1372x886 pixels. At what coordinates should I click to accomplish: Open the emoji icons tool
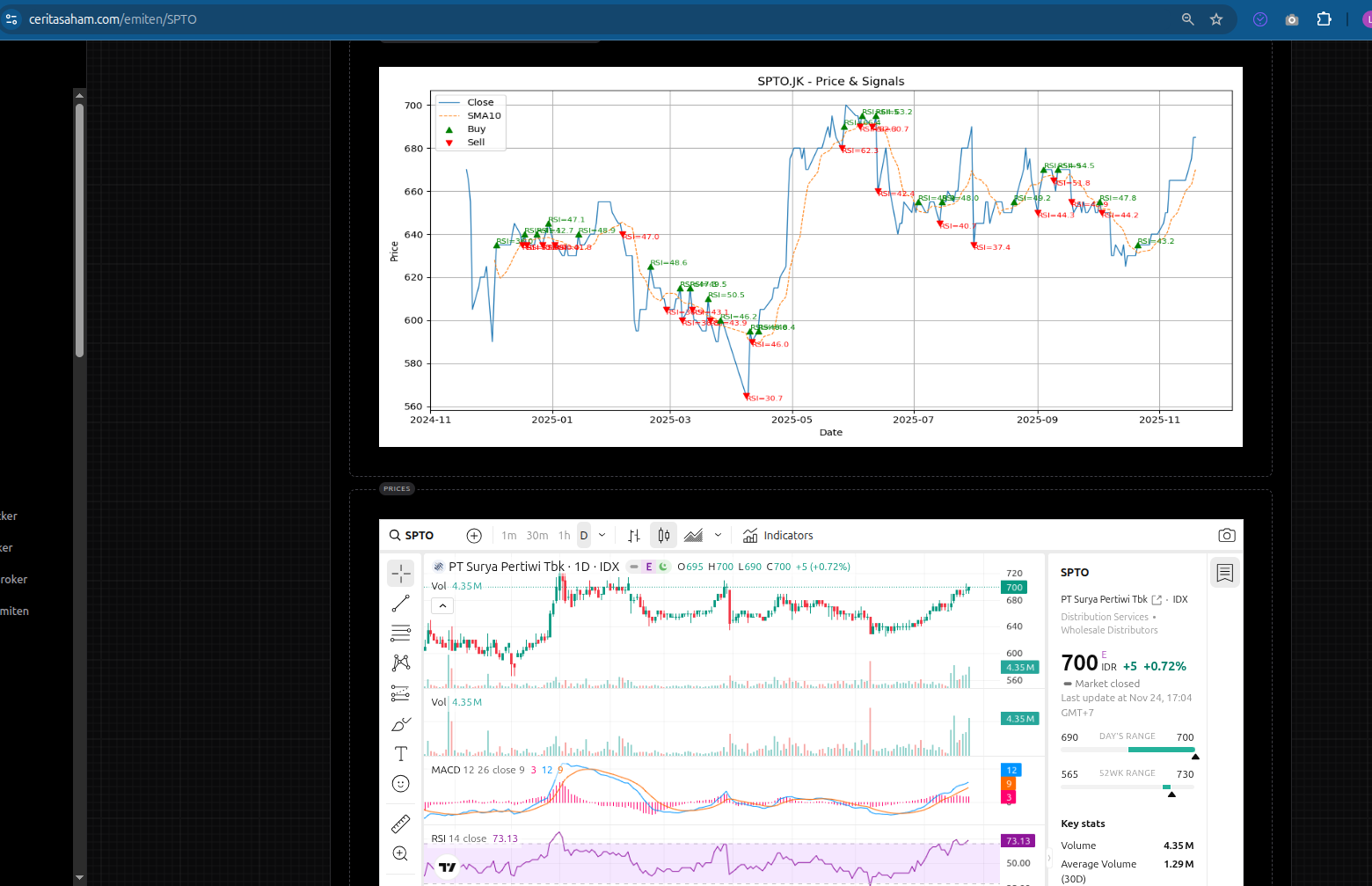pos(401,784)
